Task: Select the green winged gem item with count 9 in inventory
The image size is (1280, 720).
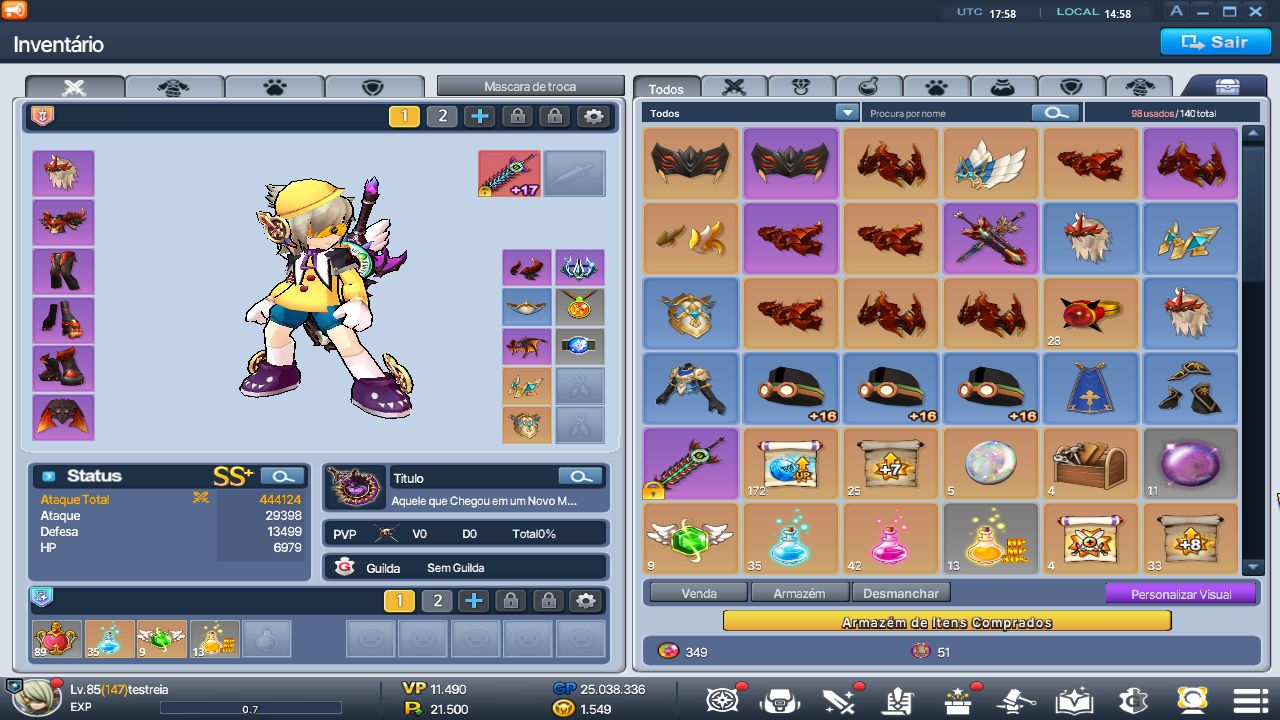Action: coord(691,539)
